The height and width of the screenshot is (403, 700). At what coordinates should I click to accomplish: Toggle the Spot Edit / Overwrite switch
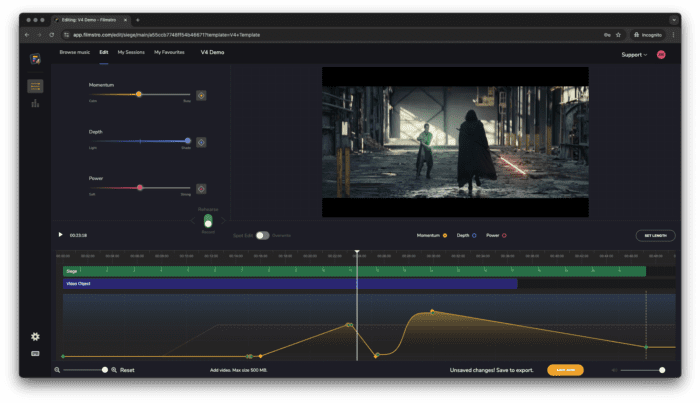262,235
